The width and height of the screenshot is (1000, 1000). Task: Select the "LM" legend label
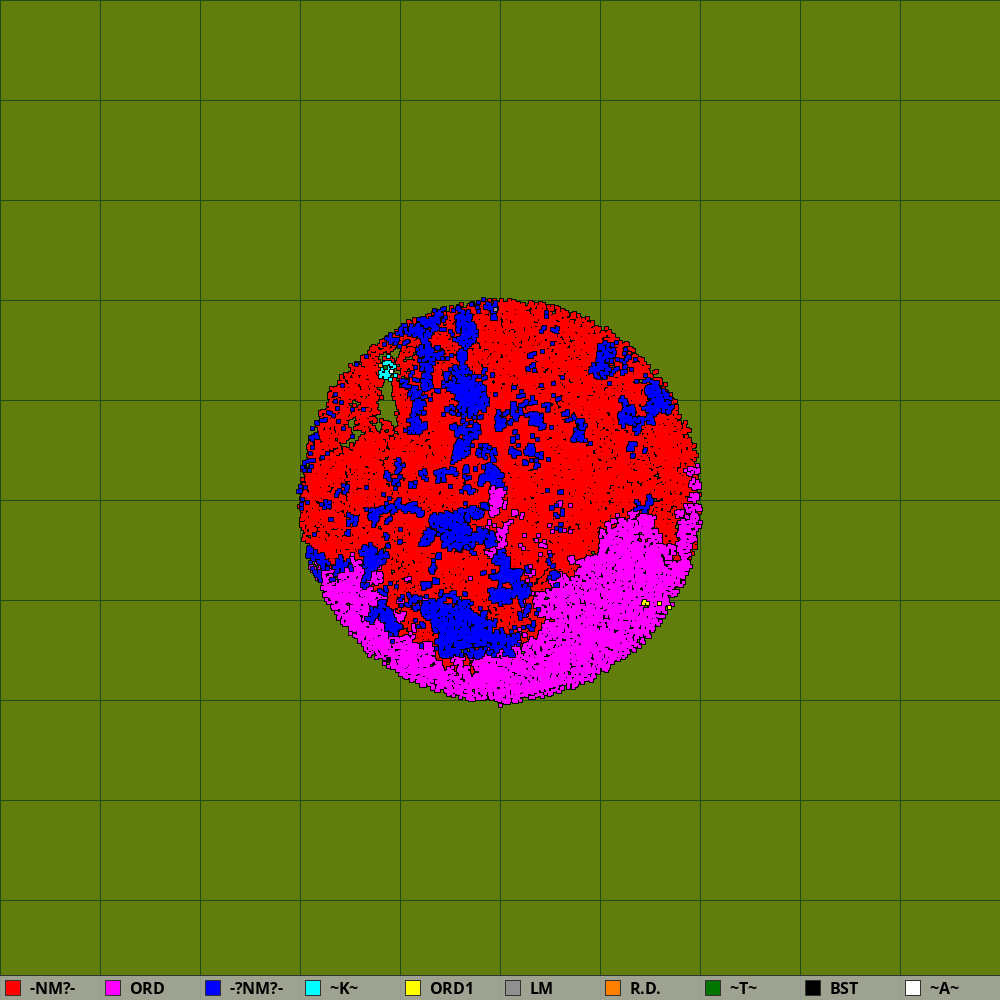(x=541, y=988)
